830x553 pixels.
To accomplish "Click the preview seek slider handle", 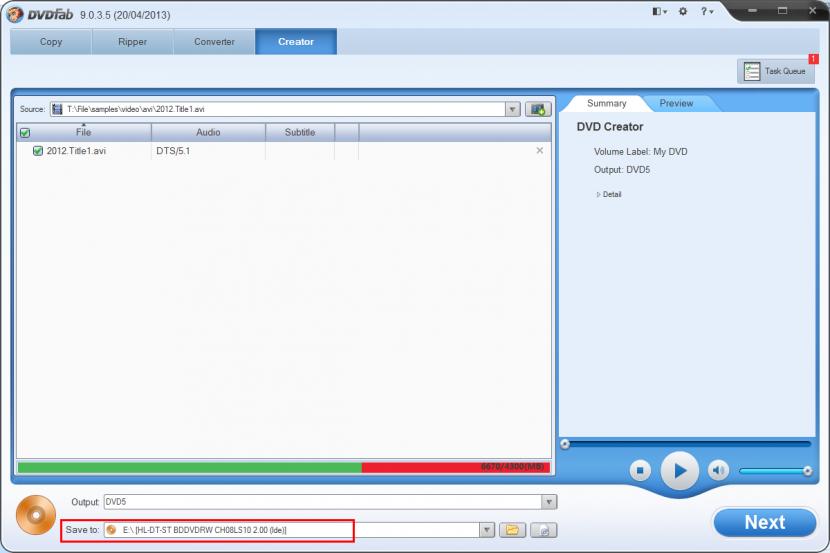I will click(565, 444).
